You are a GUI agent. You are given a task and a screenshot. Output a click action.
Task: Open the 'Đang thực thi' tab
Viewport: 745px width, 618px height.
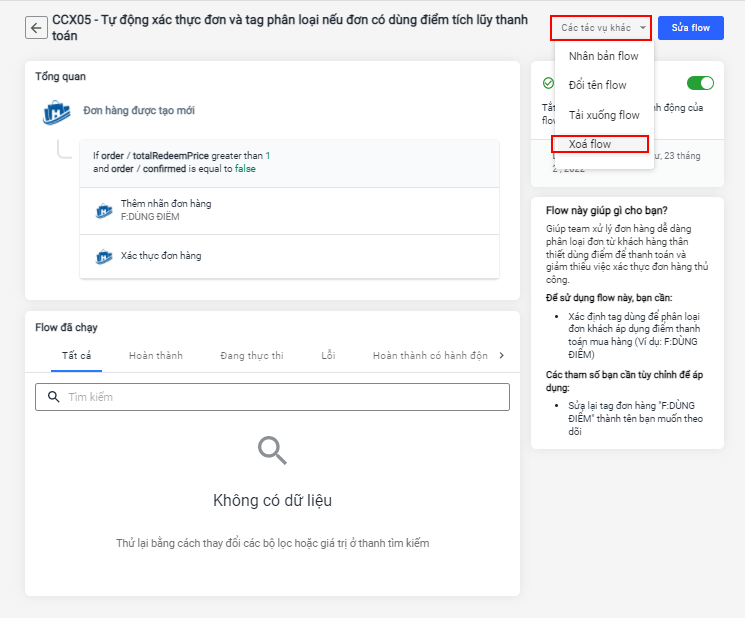pos(252,355)
